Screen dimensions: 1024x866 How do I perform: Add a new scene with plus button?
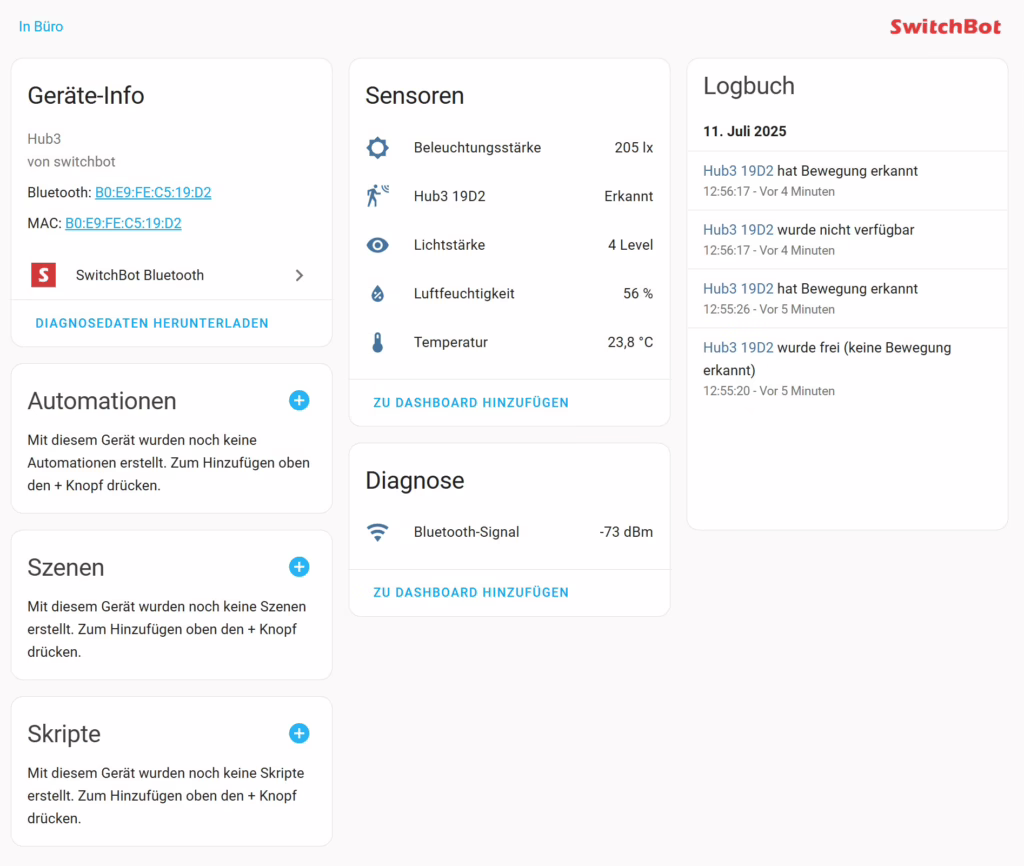(x=299, y=567)
